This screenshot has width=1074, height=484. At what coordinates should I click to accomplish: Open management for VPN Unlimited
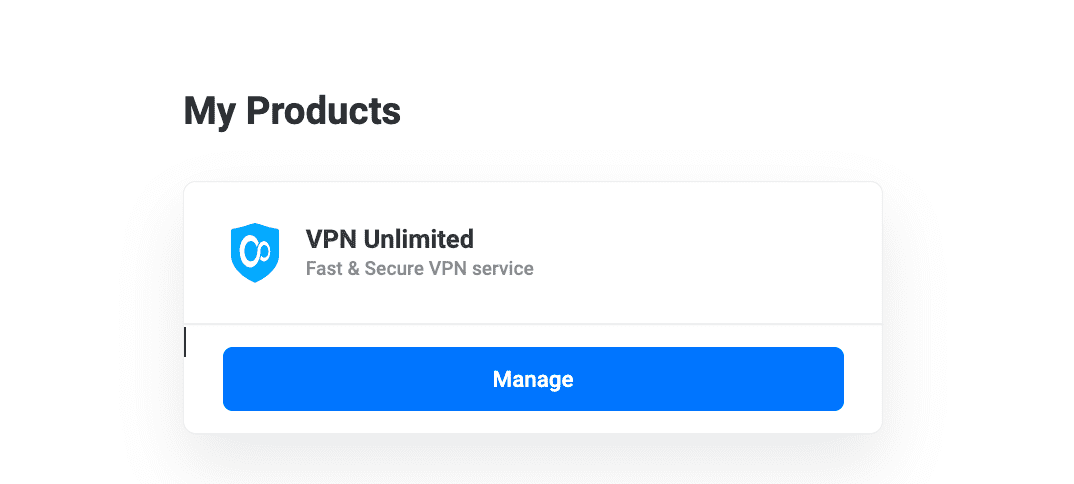[533, 379]
